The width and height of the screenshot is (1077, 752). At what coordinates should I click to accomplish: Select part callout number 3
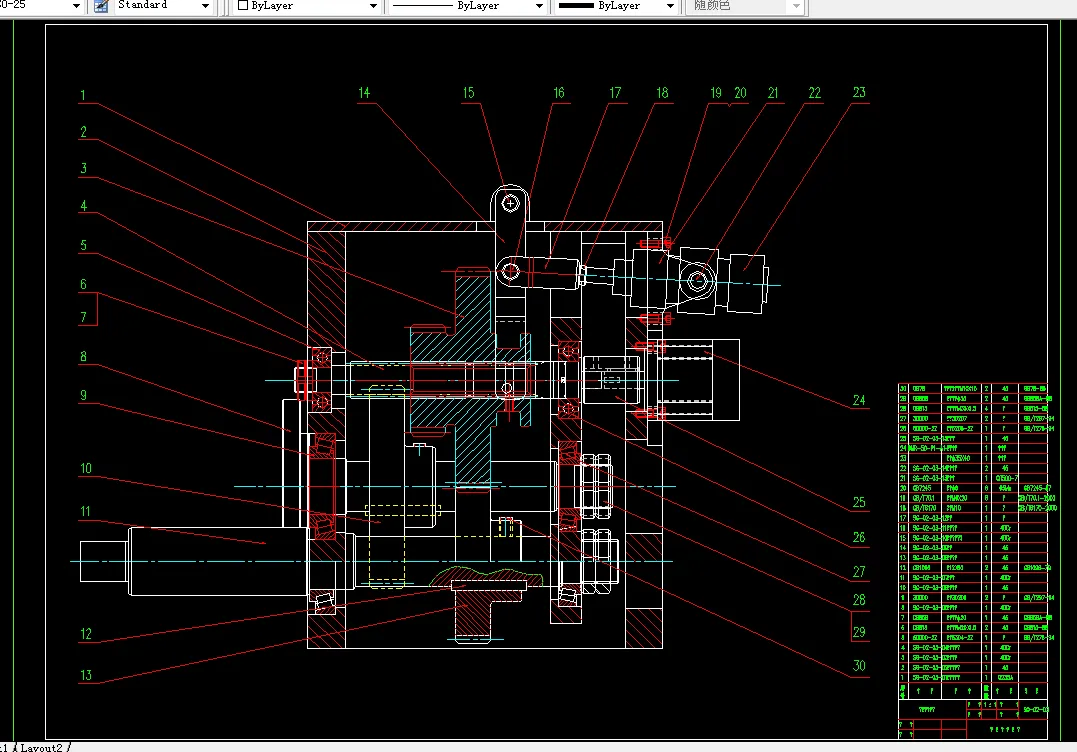83,168
